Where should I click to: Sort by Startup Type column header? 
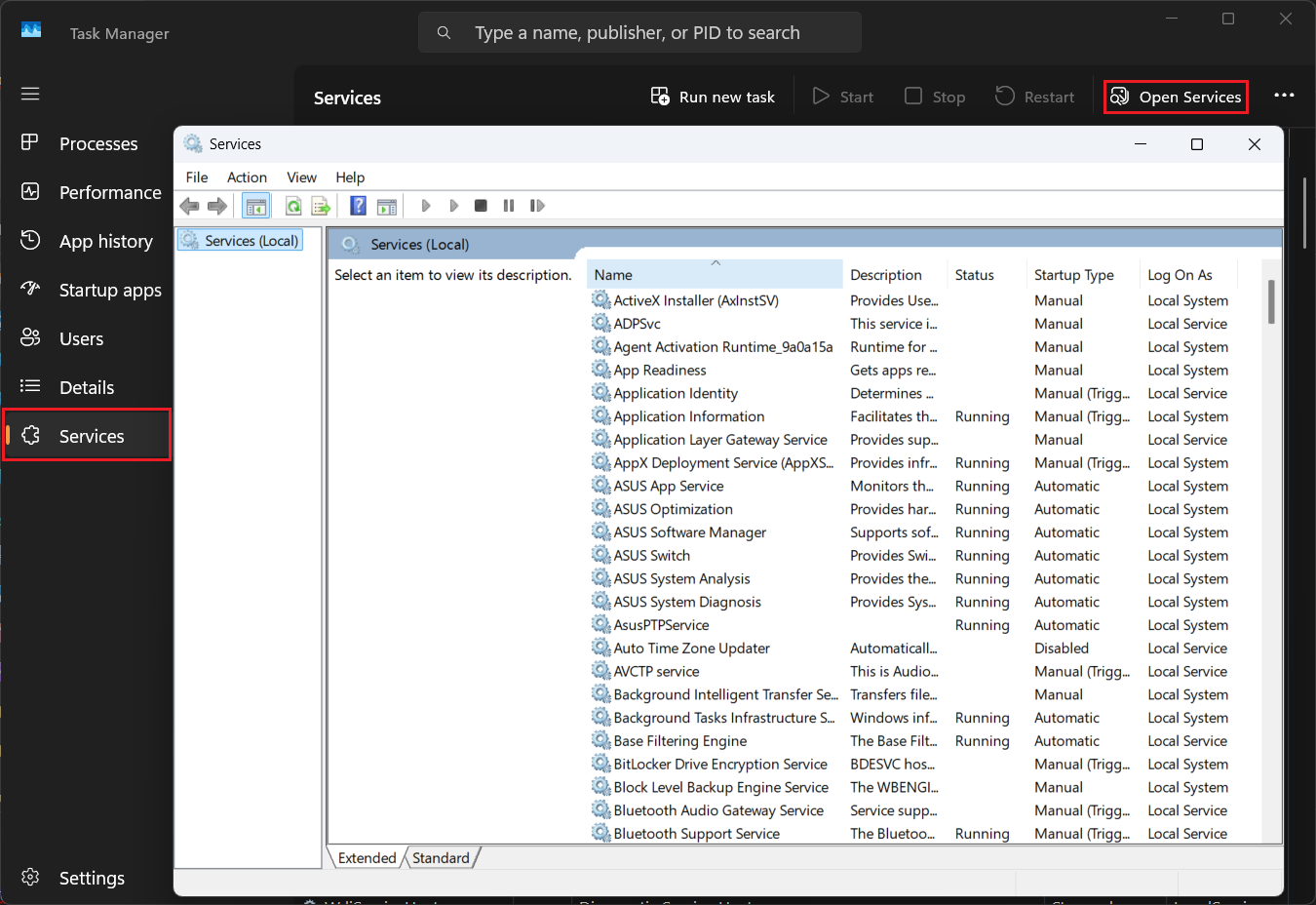[1073, 275]
